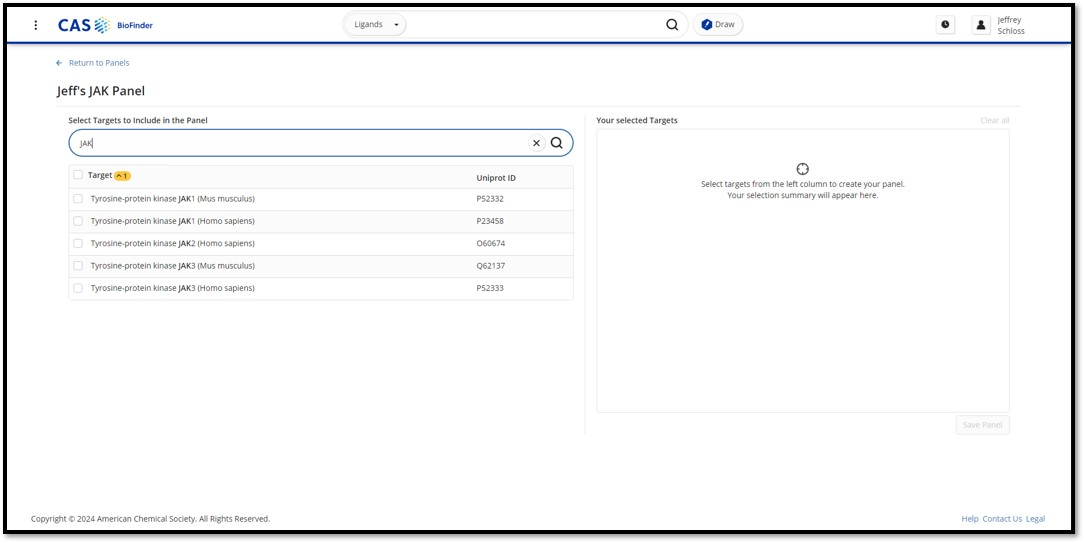Open the three-dot main menu
Image resolution: width=1084 pixels, height=543 pixels.
coord(36,25)
